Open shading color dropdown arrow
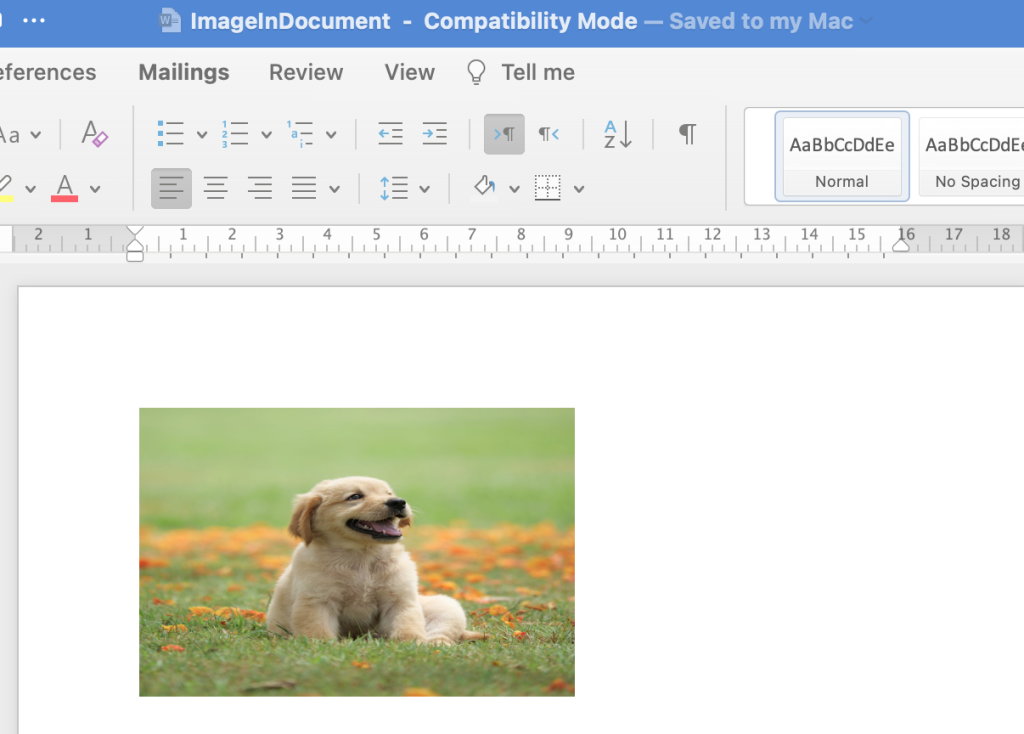Image resolution: width=1024 pixels, height=734 pixels. click(x=515, y=189)
